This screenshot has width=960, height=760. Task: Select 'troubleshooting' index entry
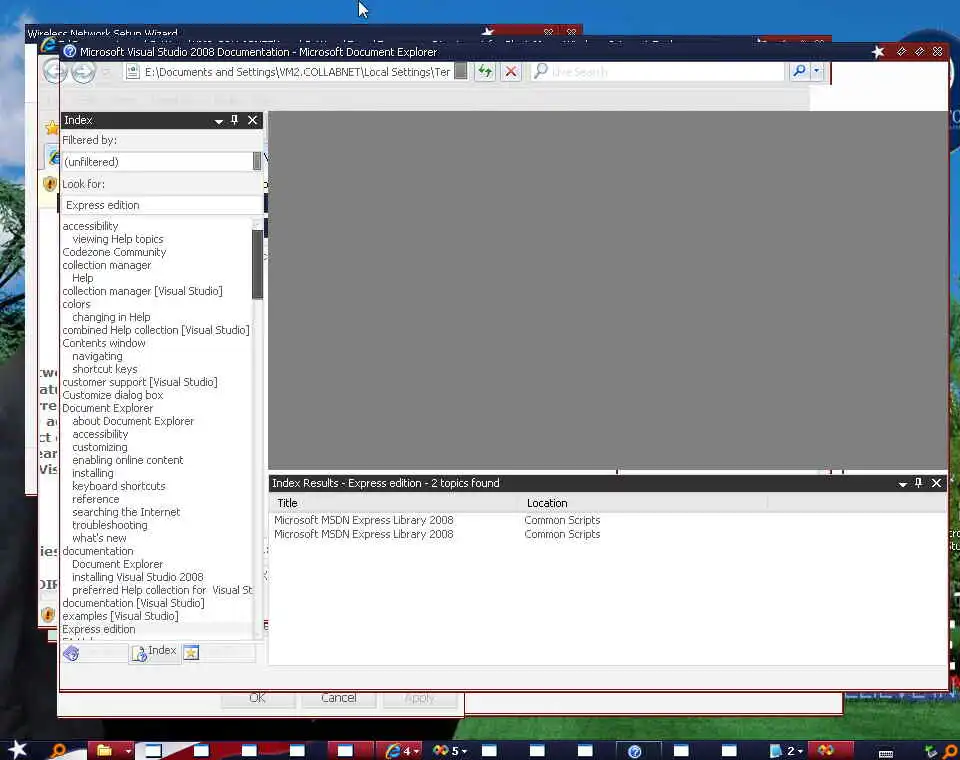(x=110, y=525)
